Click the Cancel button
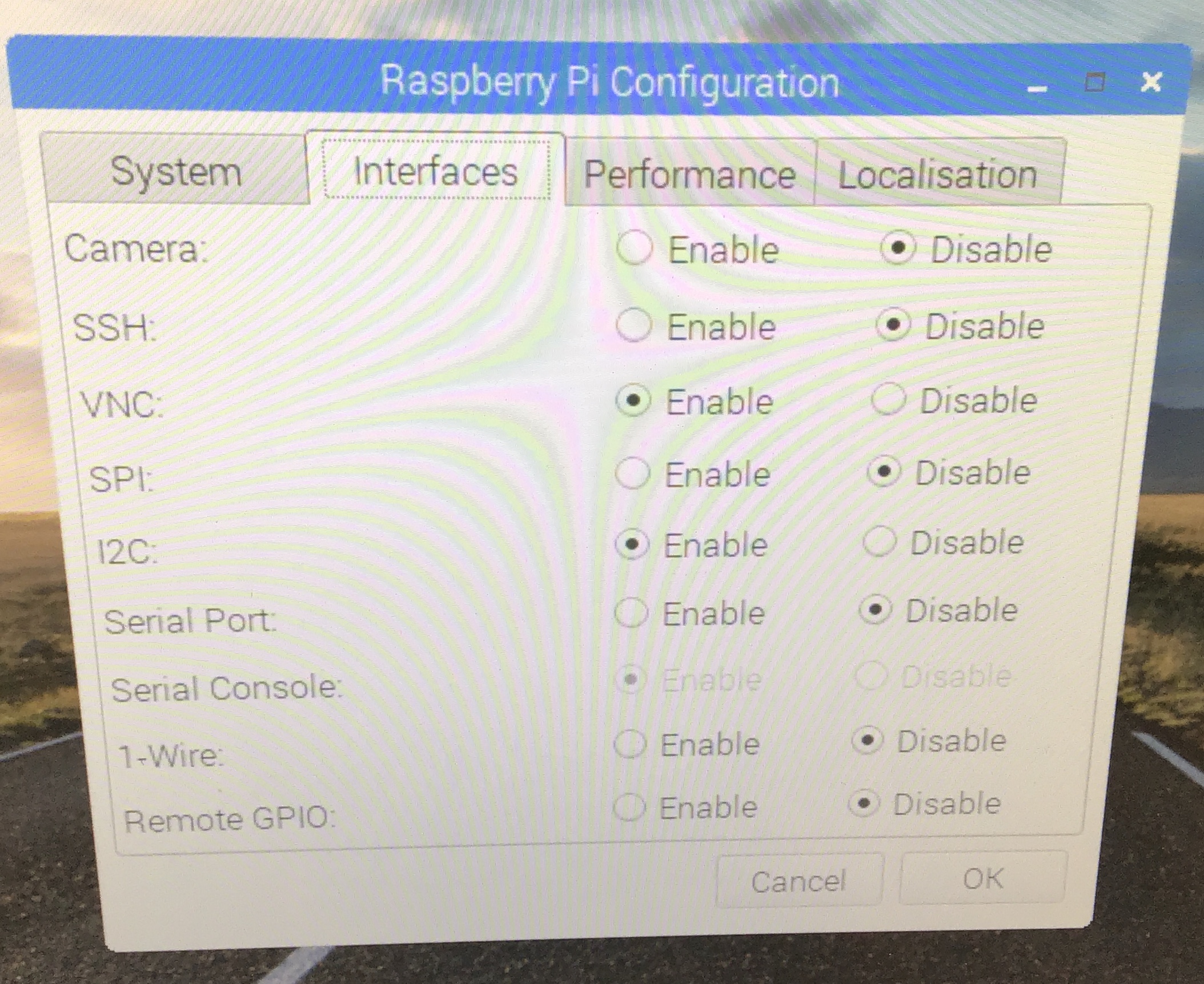The image size is (1204, 984). point(798,881)
